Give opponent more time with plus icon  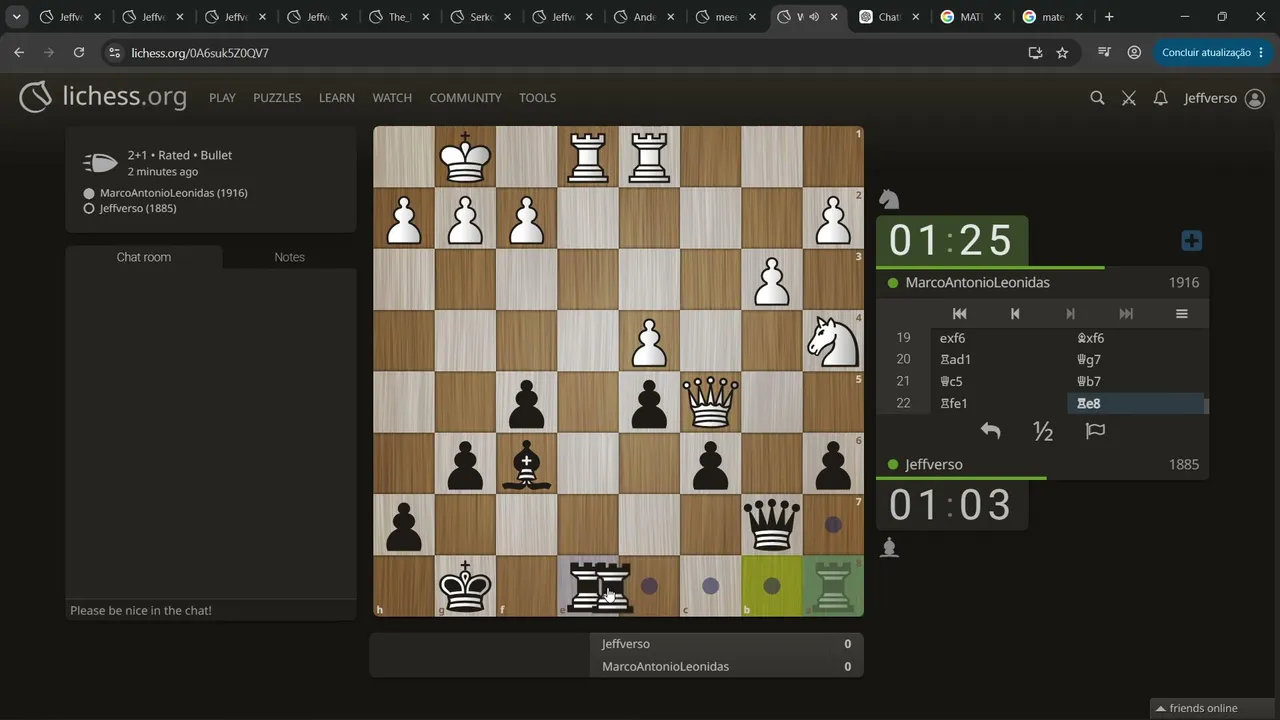click(x=1191, y=241)
